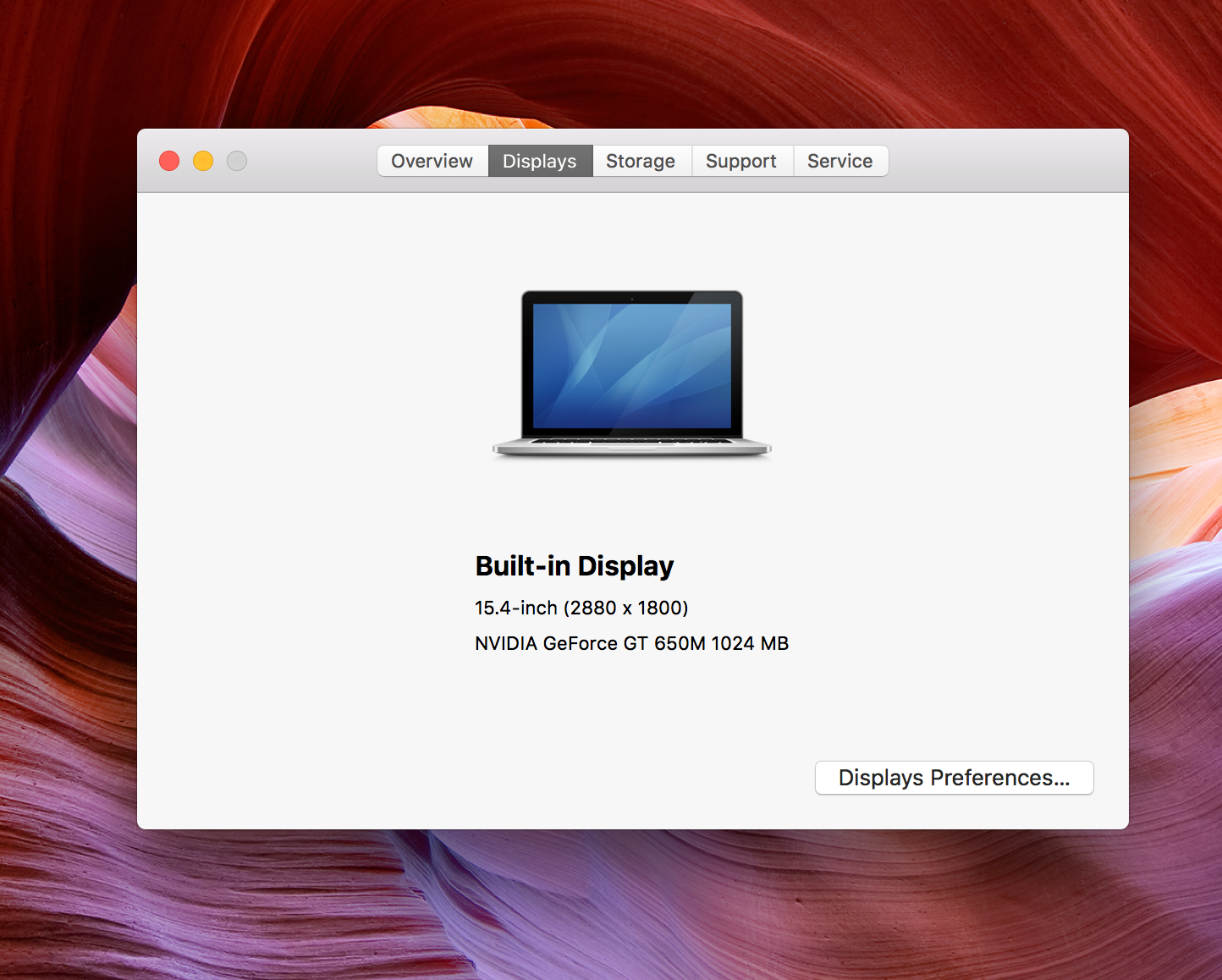Close the About This Mac window
Screen dimensions: 1222x980
(169, 161)
